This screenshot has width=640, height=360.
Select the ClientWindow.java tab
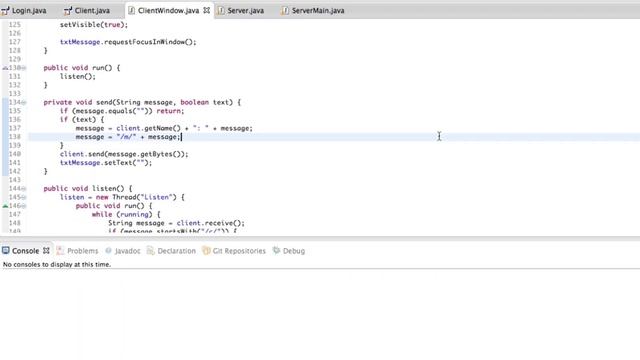[x=168, y=11]
